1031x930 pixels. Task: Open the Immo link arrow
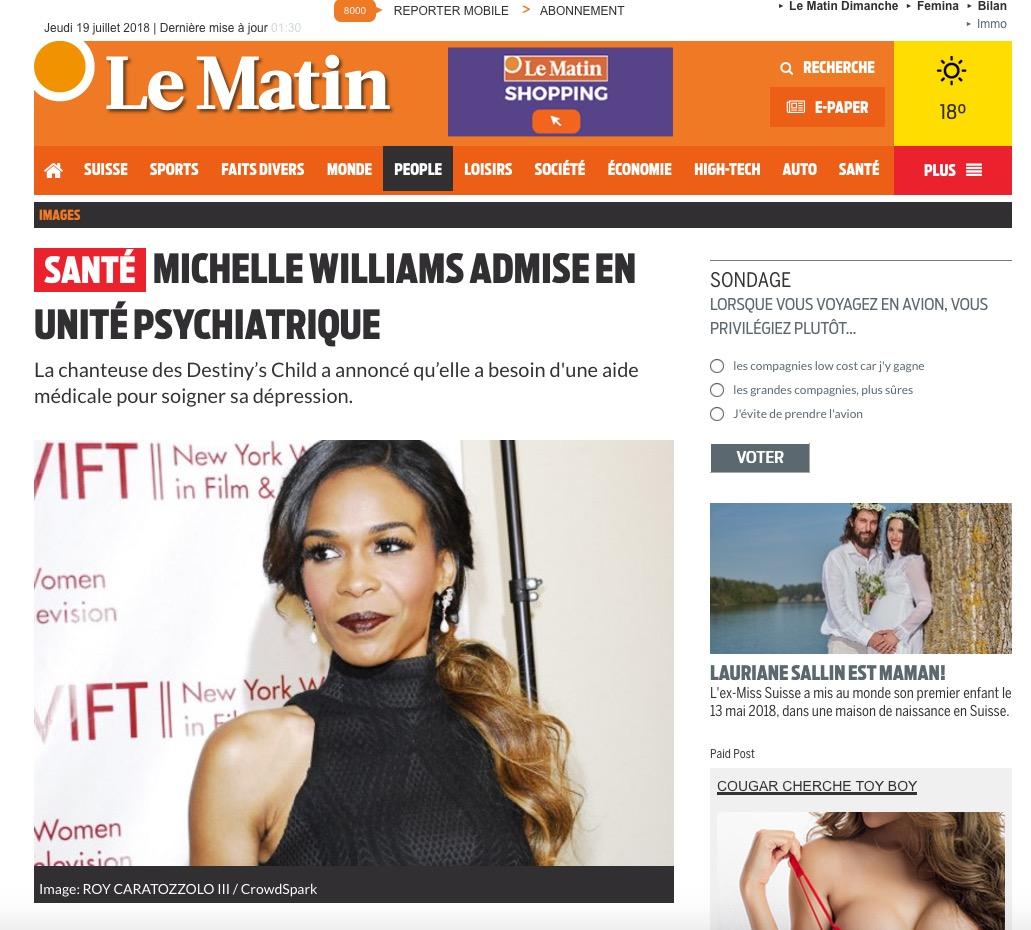coord(968,24)
